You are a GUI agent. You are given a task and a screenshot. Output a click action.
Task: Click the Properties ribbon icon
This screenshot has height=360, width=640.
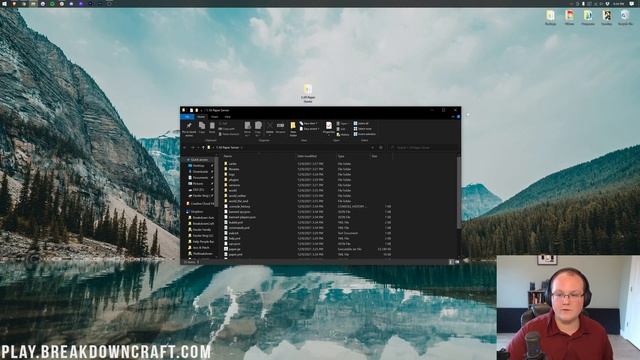pyautogui.click(x=329, y=128)
